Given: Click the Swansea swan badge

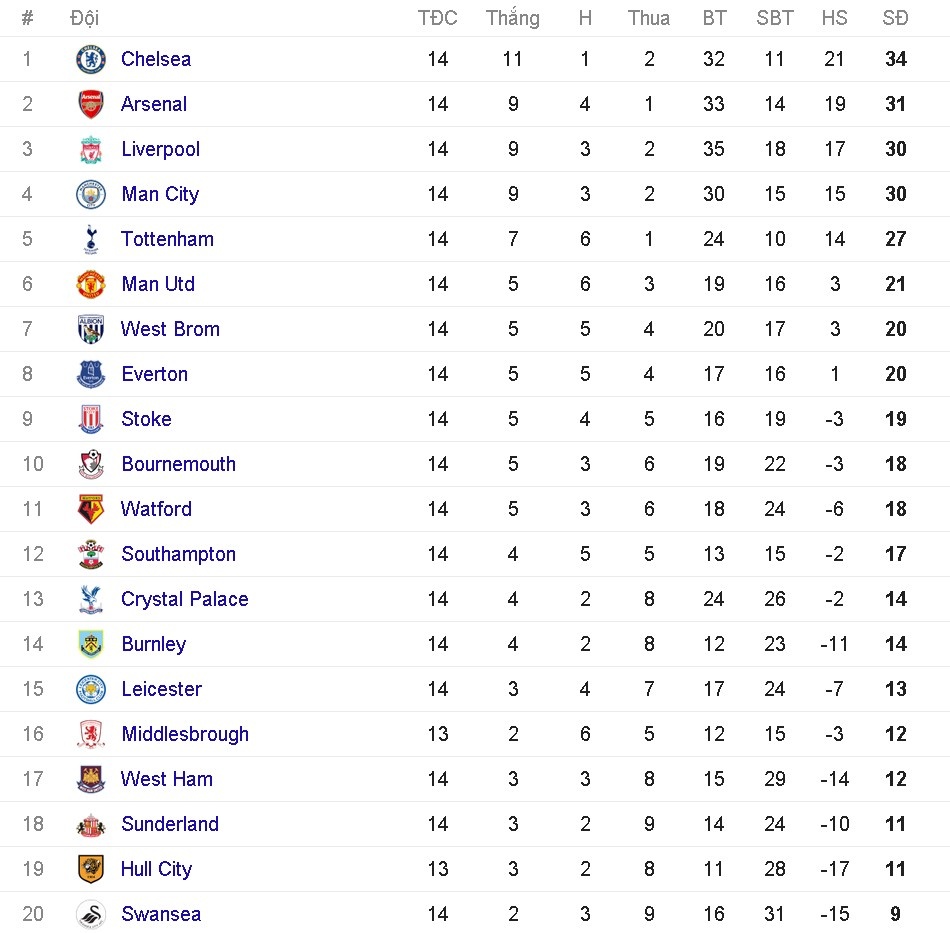Looking at the screenshot, I should pos(89,914).
